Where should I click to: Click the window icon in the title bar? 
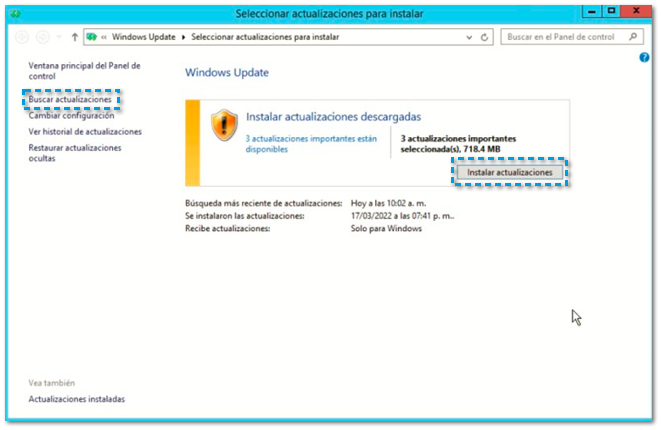click(16, 13)
